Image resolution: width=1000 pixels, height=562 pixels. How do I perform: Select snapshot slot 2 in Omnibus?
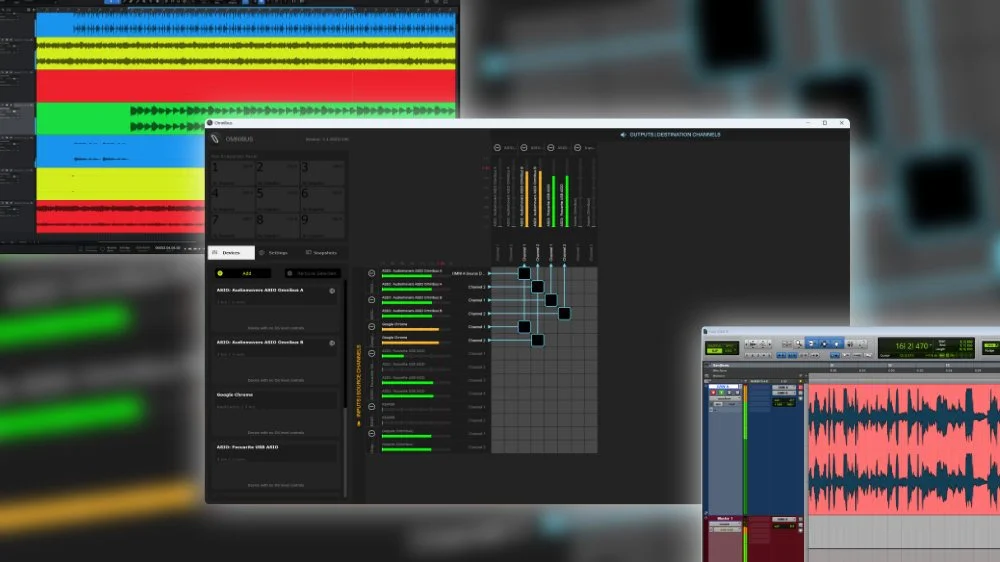277,173
